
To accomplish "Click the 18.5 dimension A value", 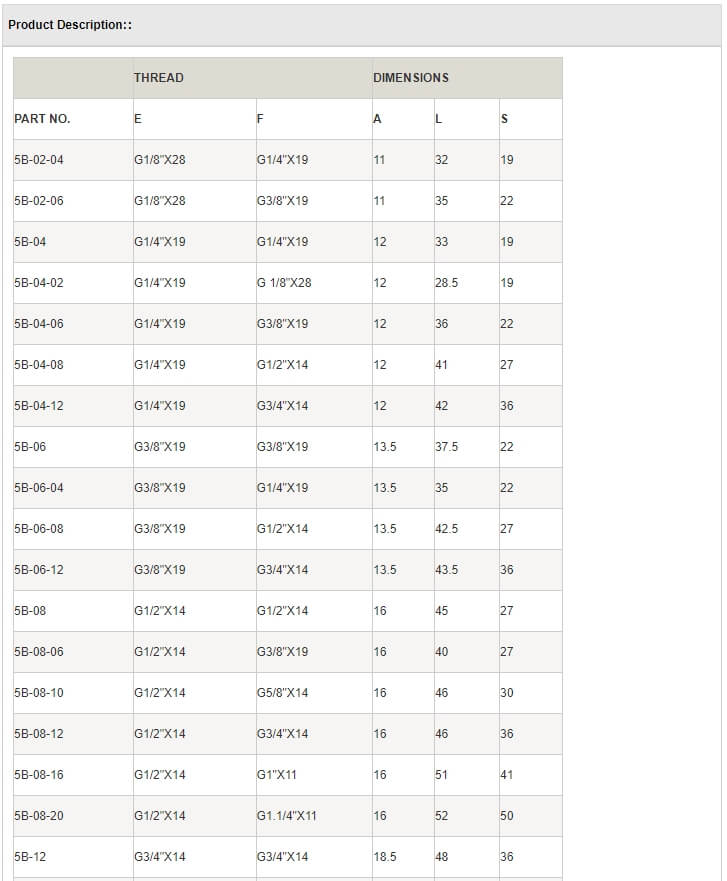I will click(x=385, y=857).
